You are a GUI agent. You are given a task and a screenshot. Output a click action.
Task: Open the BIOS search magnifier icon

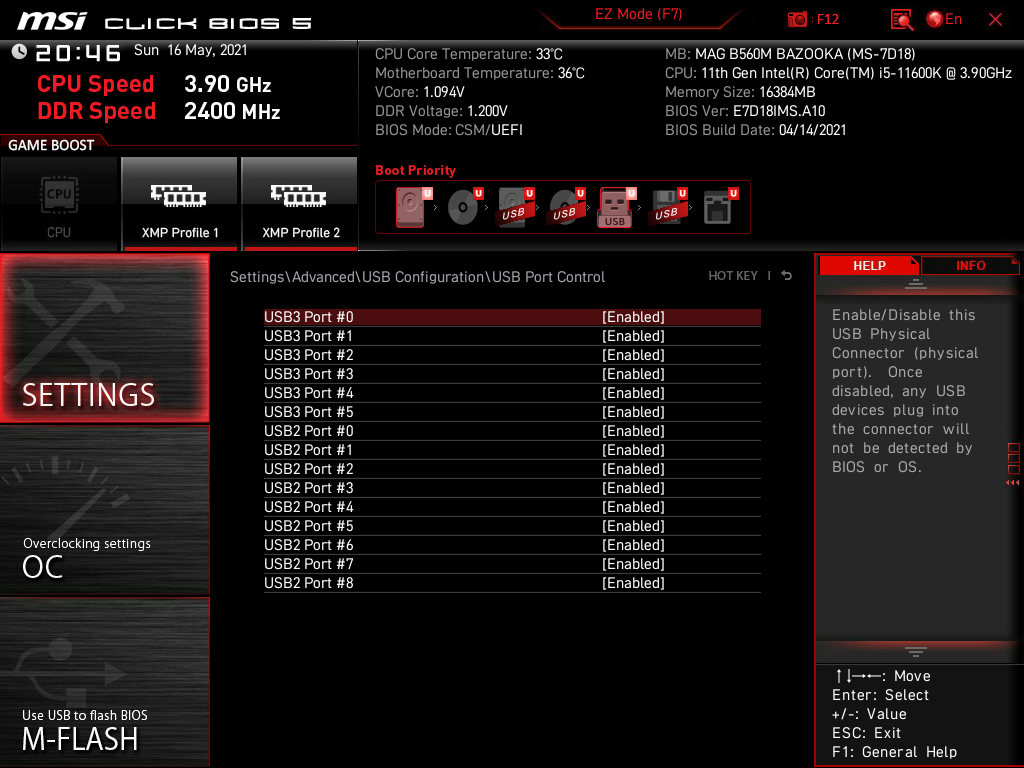(x=901, y=20)
